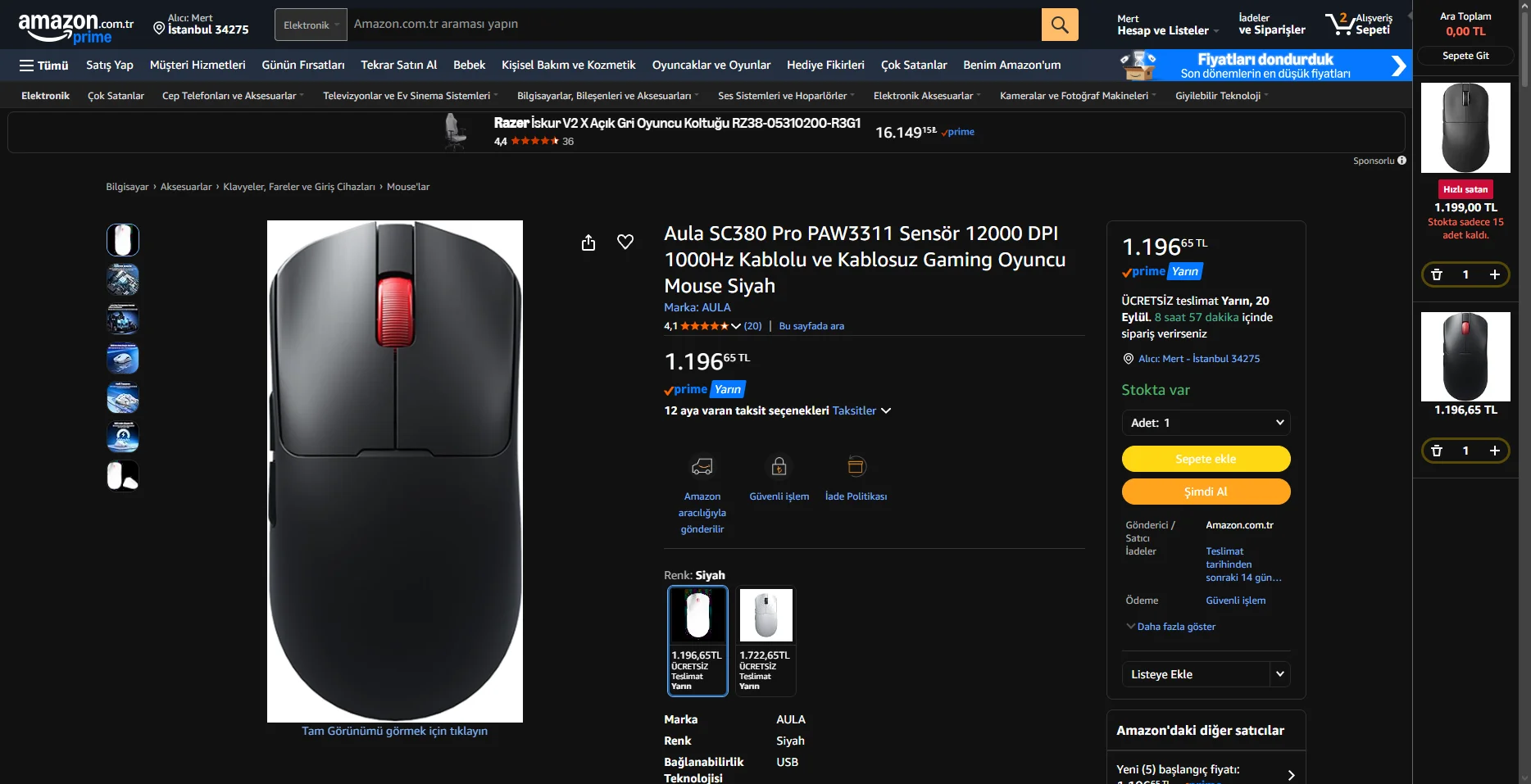The width and height of the screenshot is (1531, 784).
Task: Expand Daha fazla göster details
Action: [x=1171, y=627]
